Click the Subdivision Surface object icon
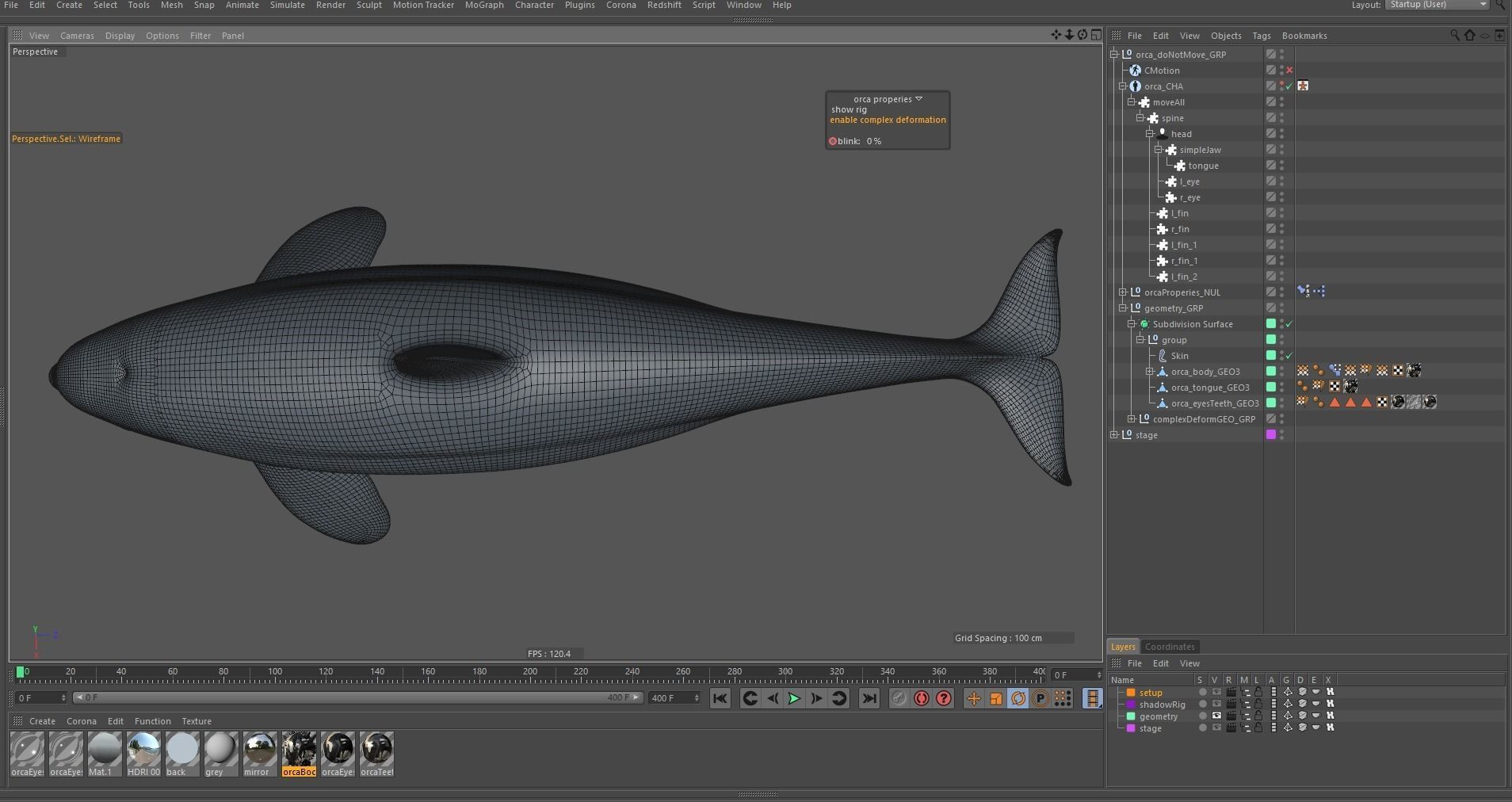The image size is (1512, 802). (1144, 324)
